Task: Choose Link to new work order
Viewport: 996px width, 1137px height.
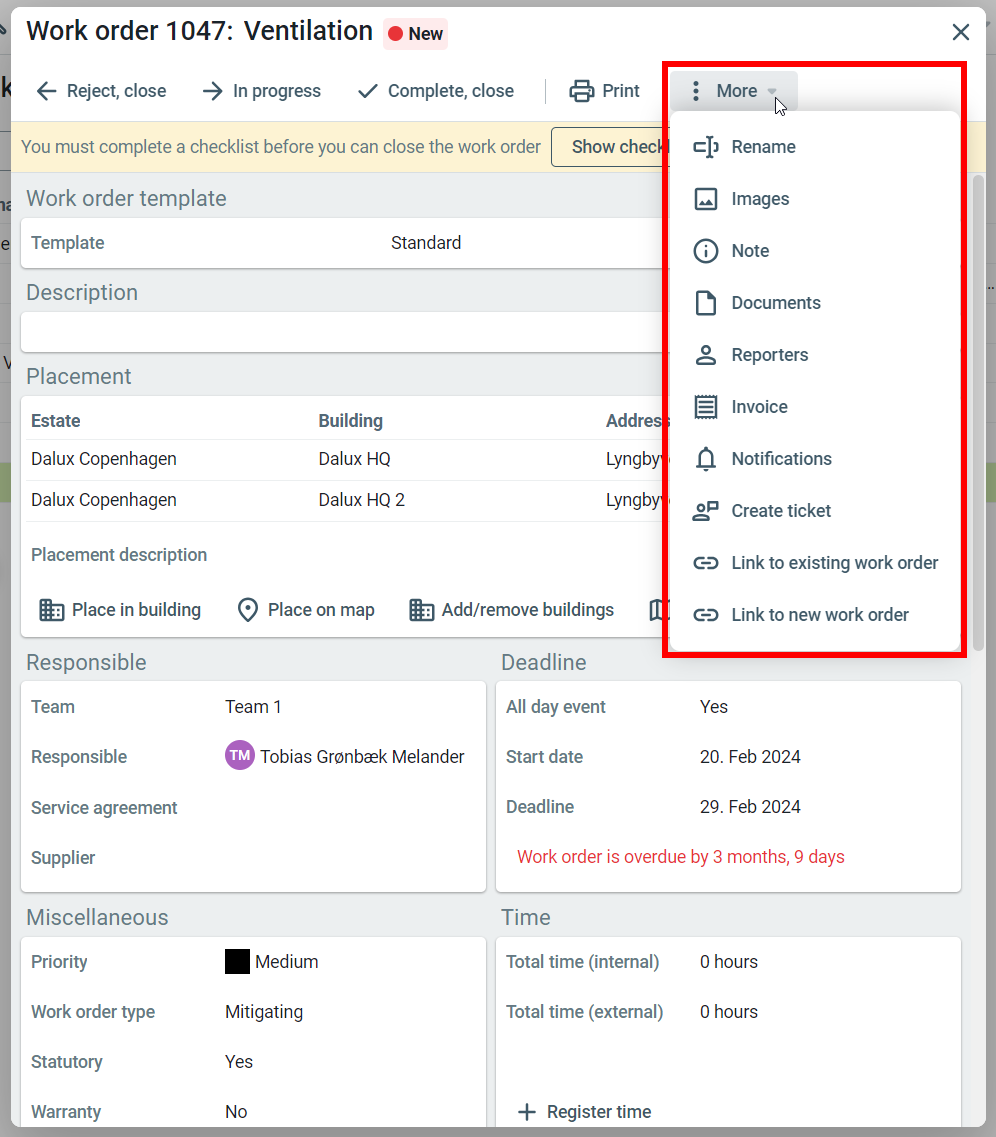Action: tap(819, 615)
